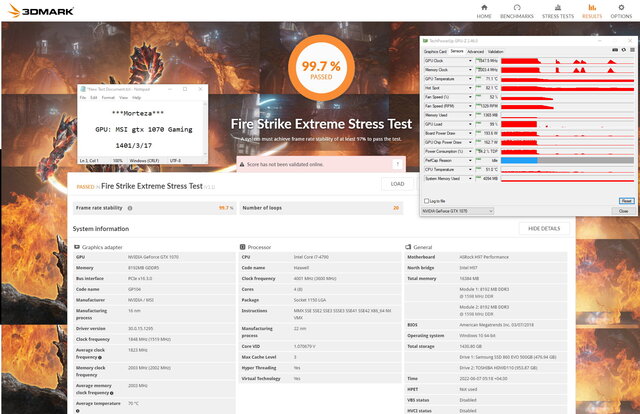The height and width of the screenshot is (414, 640).
Task: Open the NVIDIA GeForce GTX 1070 GPU selector
Action: 458,211
